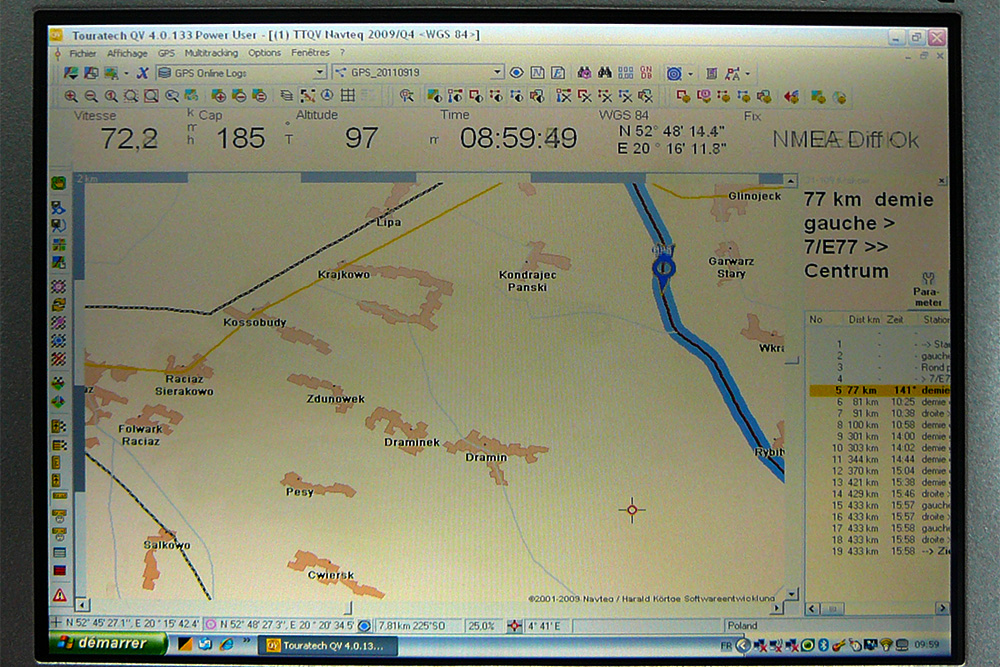Click the Bluetooth tray icon
The image size is (1000, 667).
tap(823, 645)
